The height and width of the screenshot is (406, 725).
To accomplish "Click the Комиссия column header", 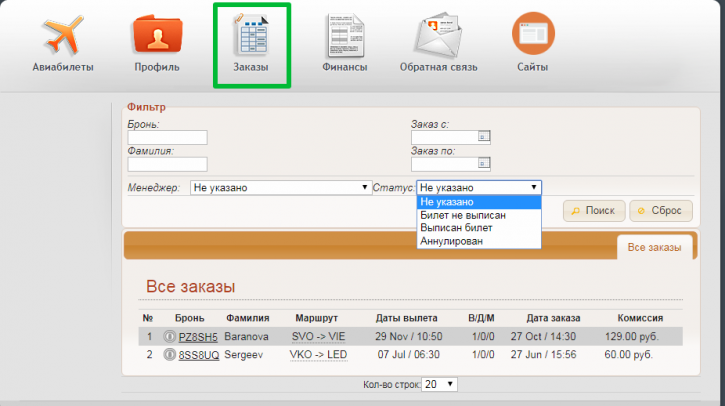I will pyautogui.click(x=640, y=318).
